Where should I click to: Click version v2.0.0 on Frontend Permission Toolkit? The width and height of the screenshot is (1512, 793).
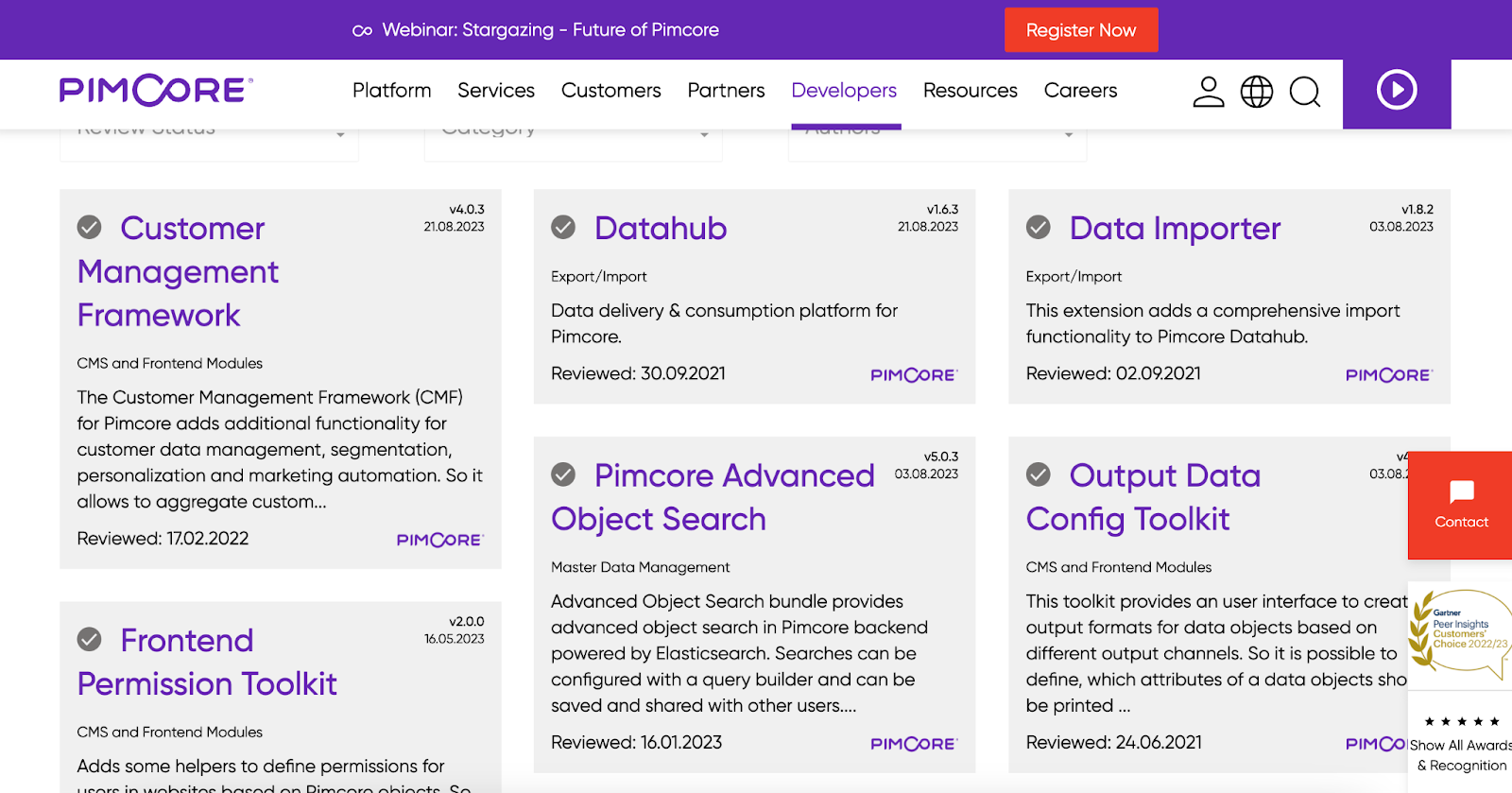tap(467, 622)
